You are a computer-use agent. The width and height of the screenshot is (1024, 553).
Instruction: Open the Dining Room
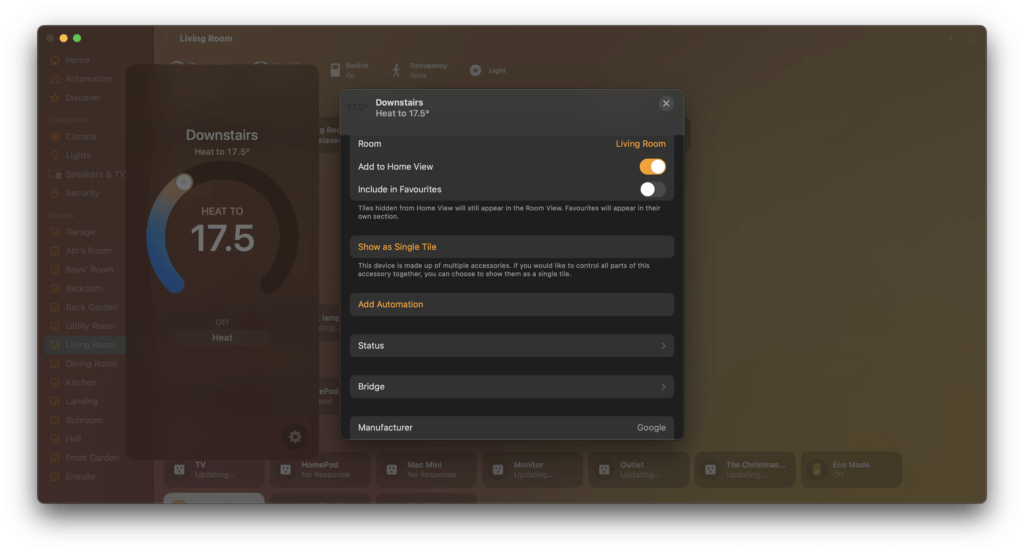[84, 364]
